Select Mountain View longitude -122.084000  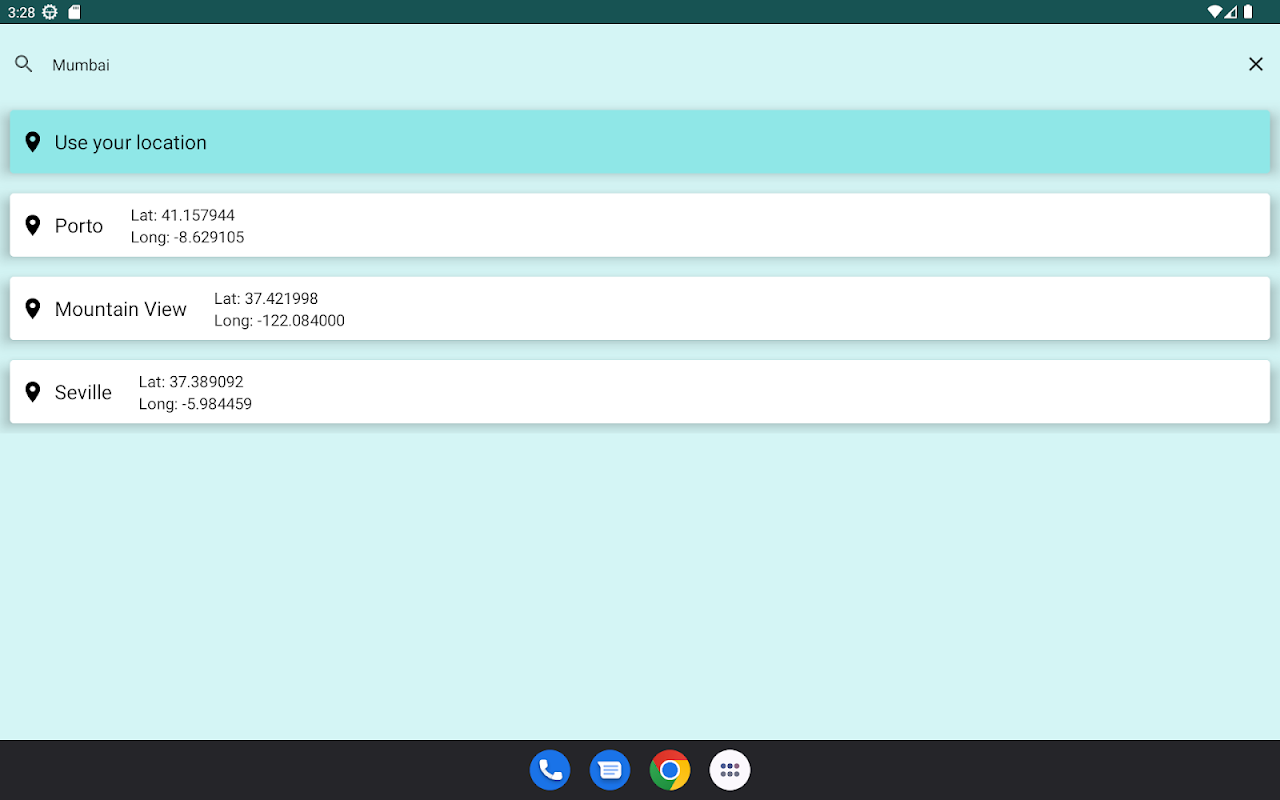point(280,320)
